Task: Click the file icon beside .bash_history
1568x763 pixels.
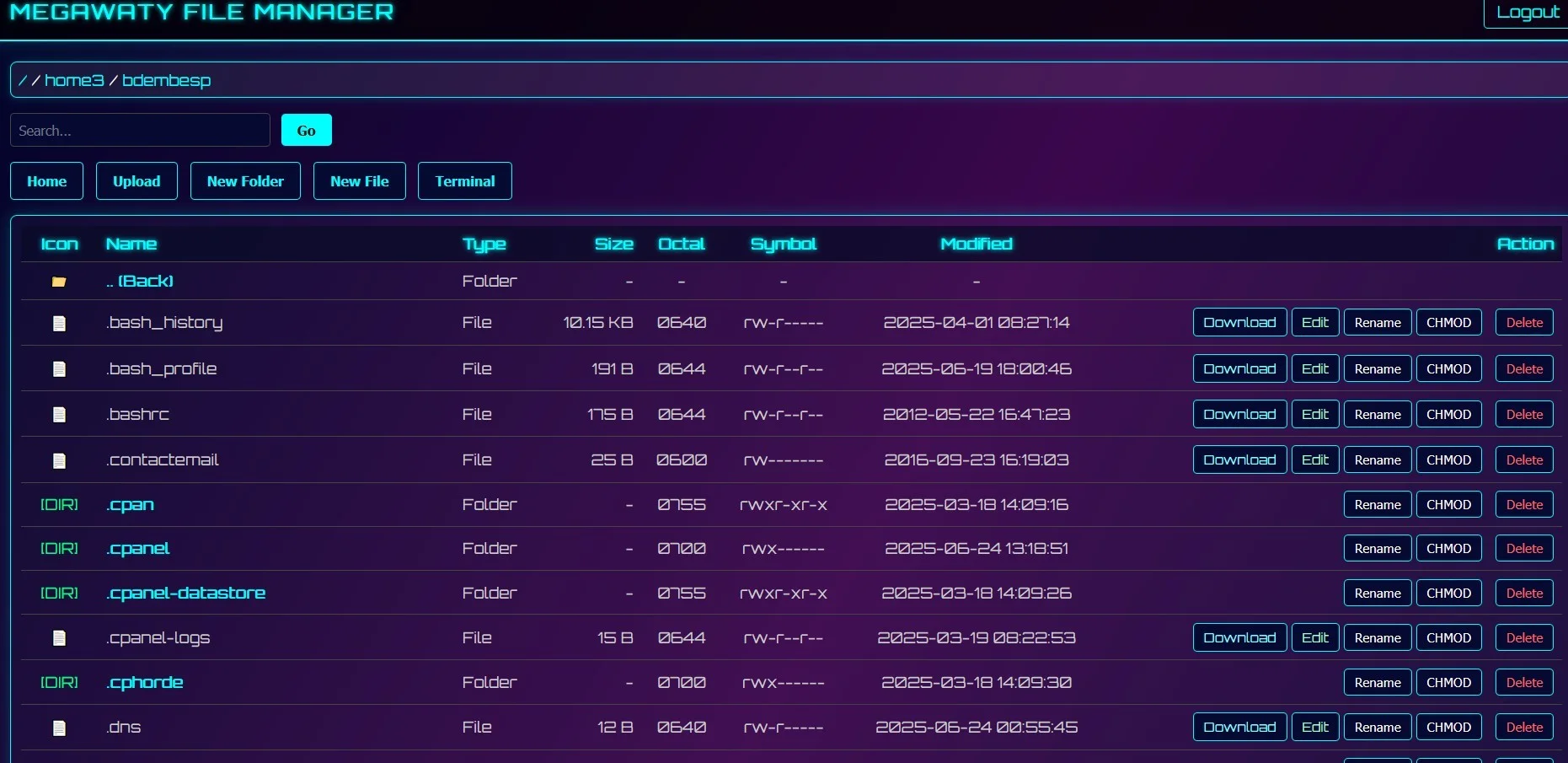Action: pyautogui.click(x=59, y=323)
